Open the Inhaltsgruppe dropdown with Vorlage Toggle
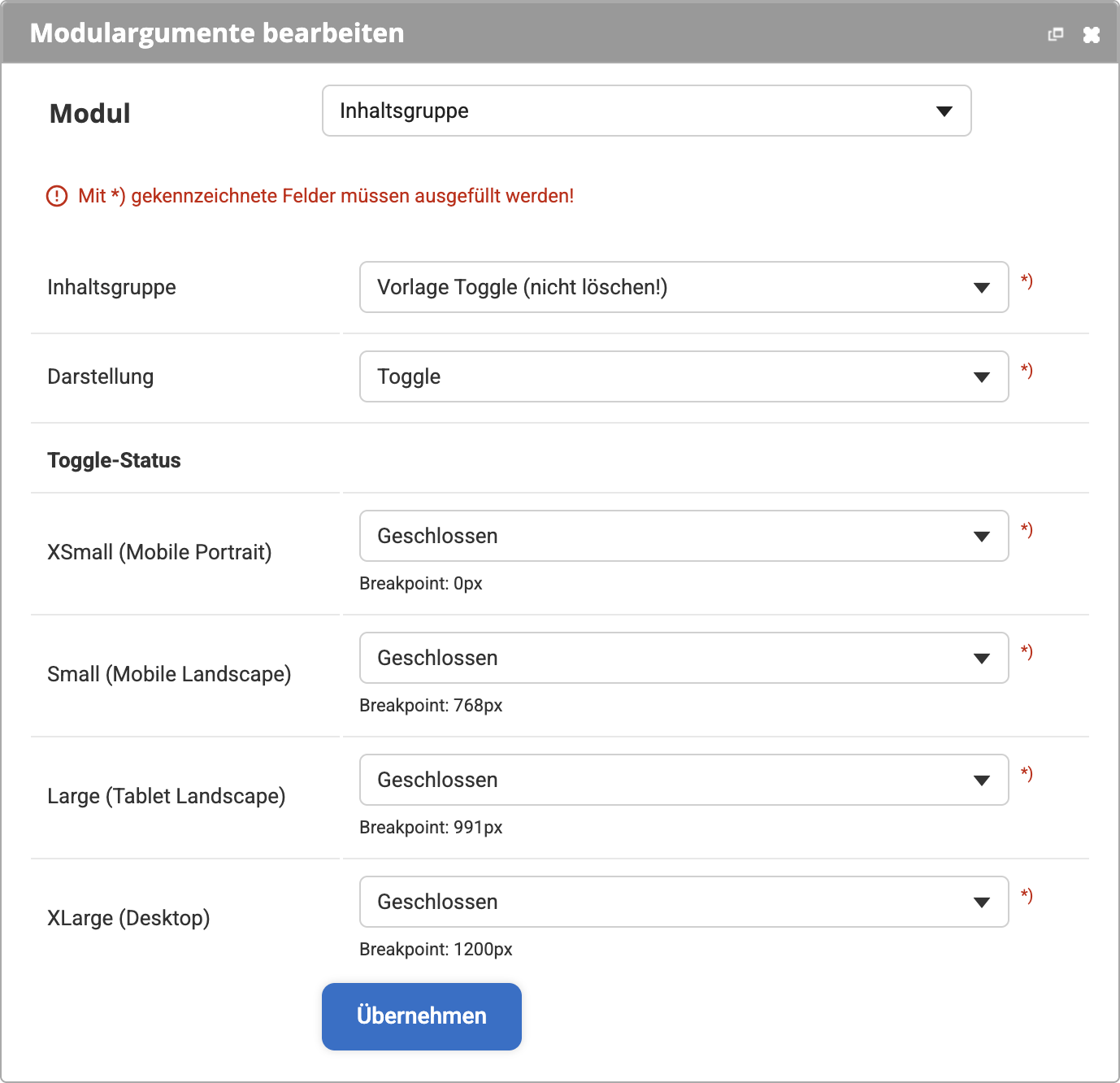 684,287
